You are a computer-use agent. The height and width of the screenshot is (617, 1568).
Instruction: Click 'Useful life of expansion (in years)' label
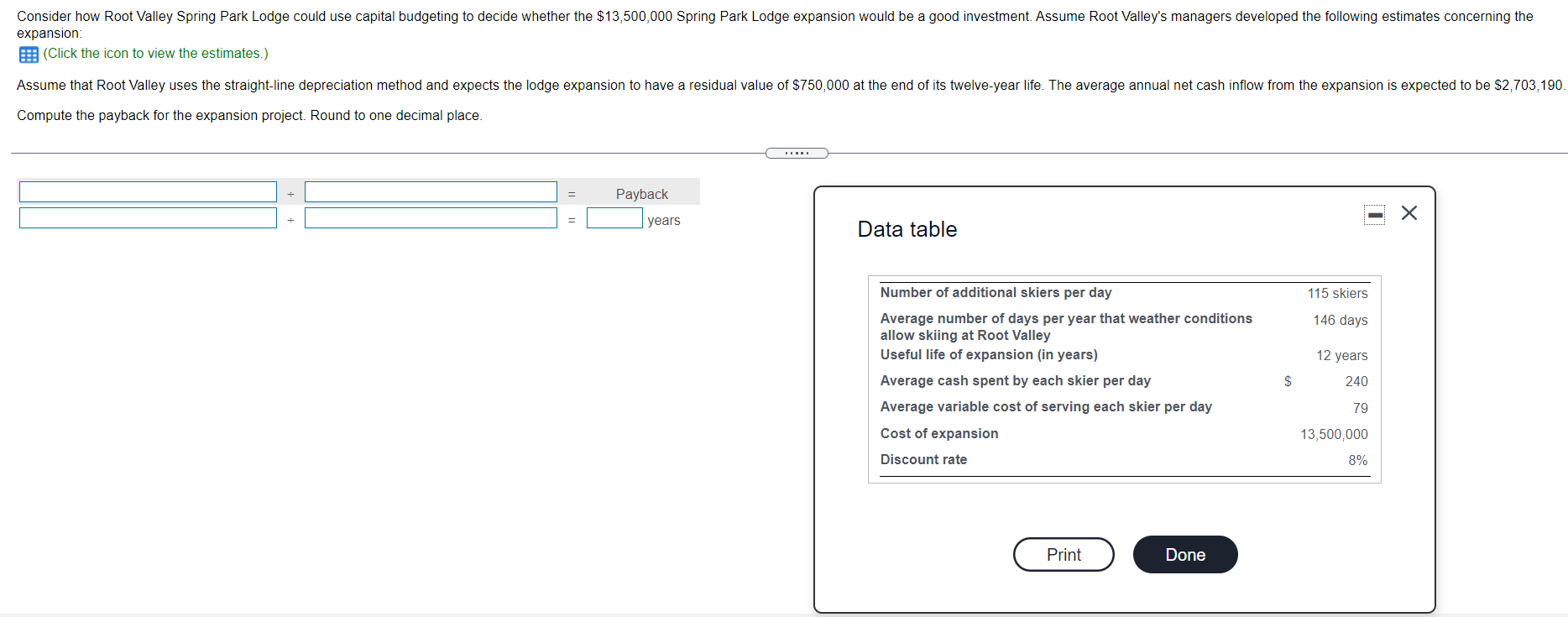click(x=989, y=355)
